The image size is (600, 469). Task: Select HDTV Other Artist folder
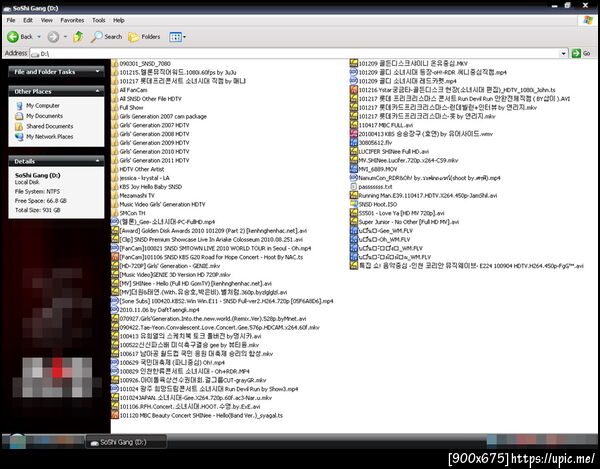[x=138, y=169]
